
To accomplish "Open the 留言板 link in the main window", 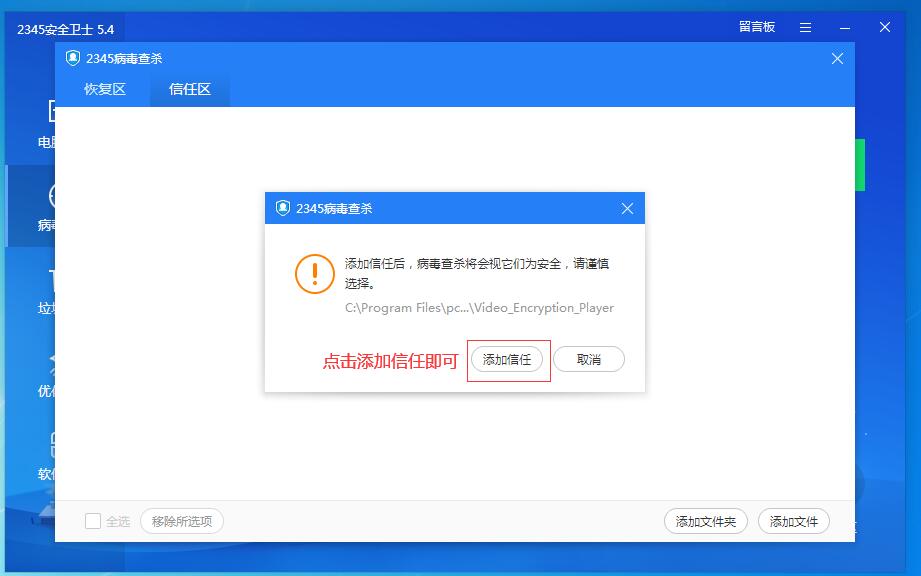I will pos(757,27).
